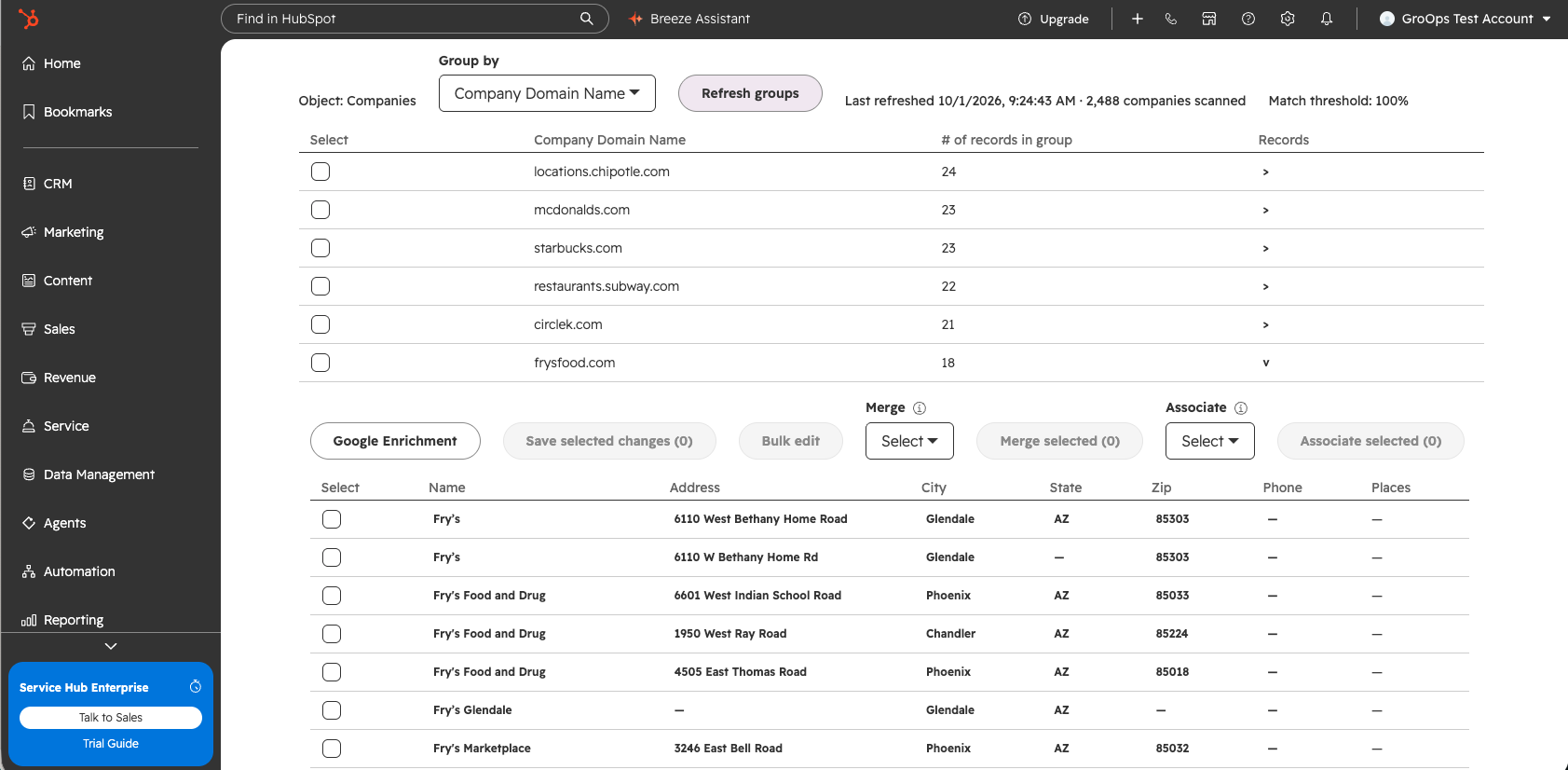1568x770 pixels.
Task: Open the settings gear icon
Action: point(1288,19)
